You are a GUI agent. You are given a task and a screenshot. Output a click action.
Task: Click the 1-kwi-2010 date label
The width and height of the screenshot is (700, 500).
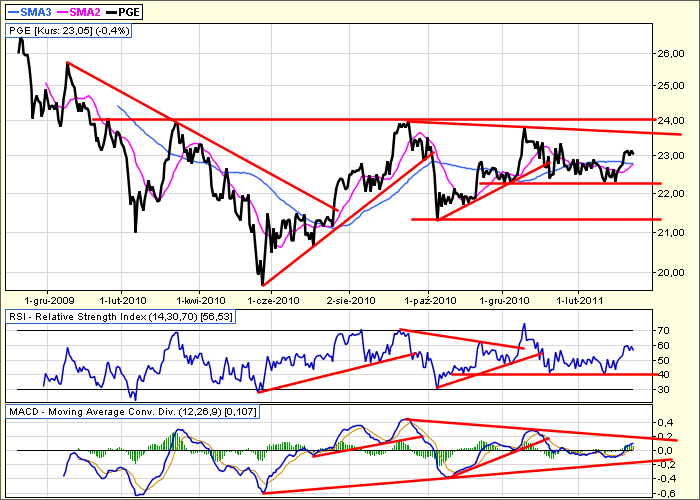(200, 300)
